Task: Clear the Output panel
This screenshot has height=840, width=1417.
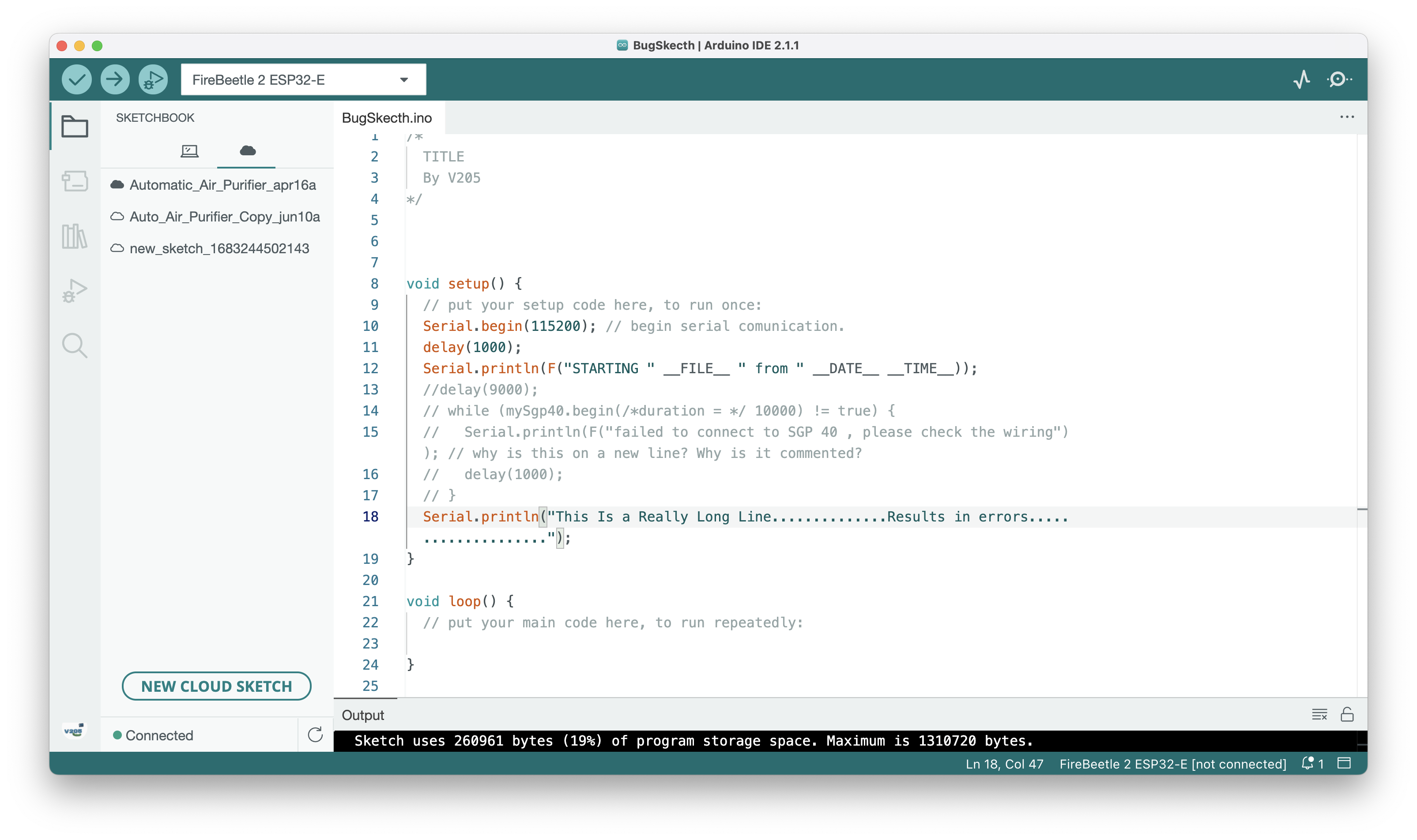Action: coord(1319,714)
